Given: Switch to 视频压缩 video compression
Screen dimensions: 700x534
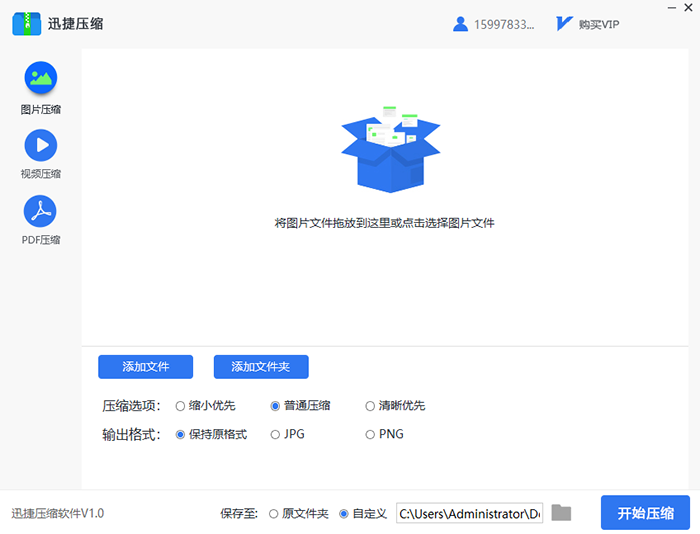Looking at the screenshot, I should click(x=41, y=145).
